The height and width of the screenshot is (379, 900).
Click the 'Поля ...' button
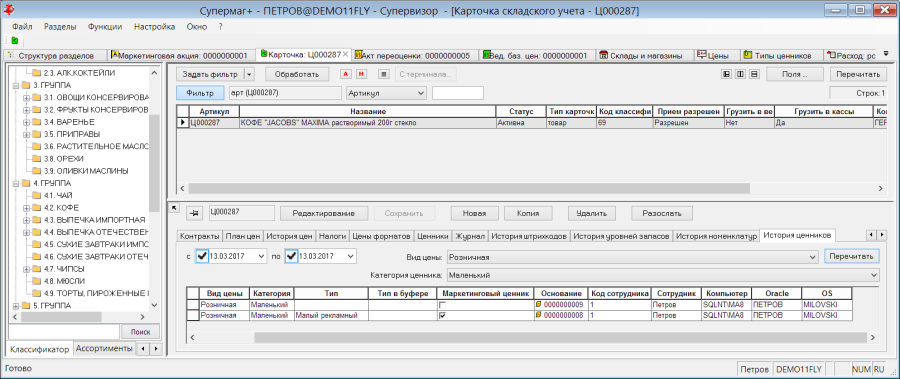[x=796, y=74]
